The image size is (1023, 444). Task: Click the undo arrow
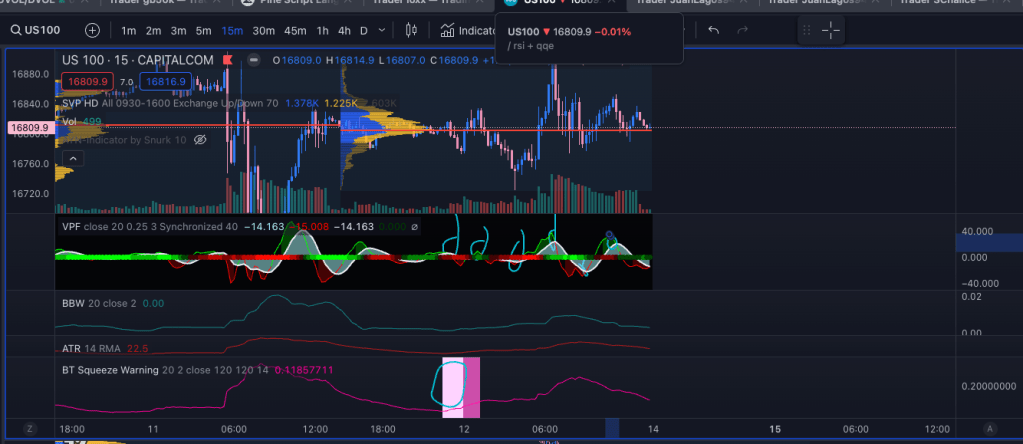tap(713, 31)
